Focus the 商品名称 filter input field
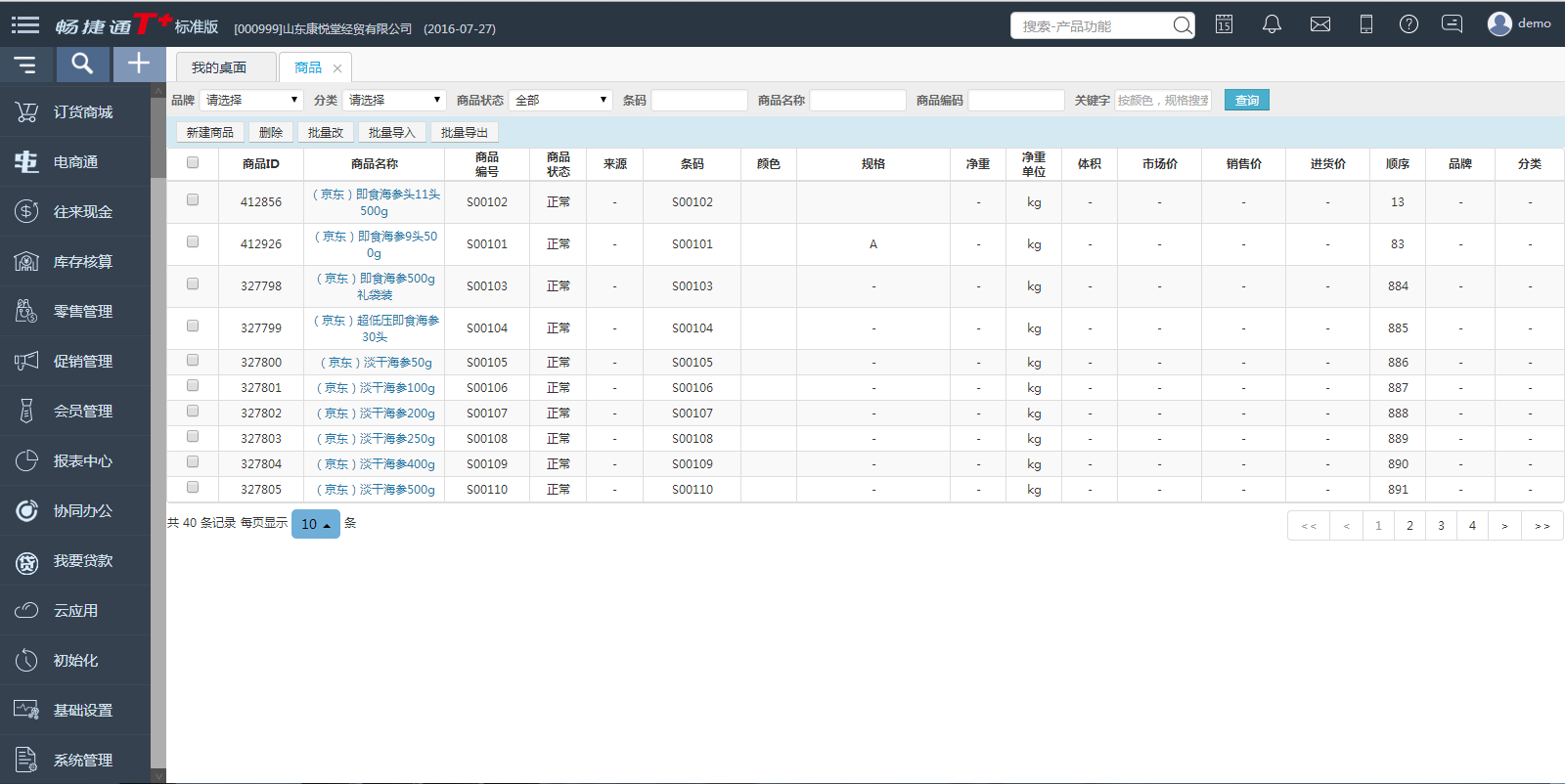The height and width of the screenshot is (784, 1565). coord(857,101)
